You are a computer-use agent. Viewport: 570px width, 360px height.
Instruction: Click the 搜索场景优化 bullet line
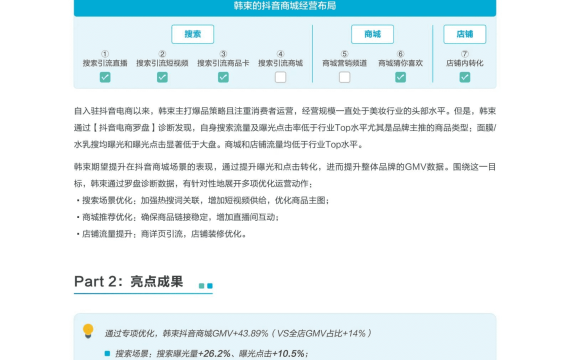click(x=203, y=200)
